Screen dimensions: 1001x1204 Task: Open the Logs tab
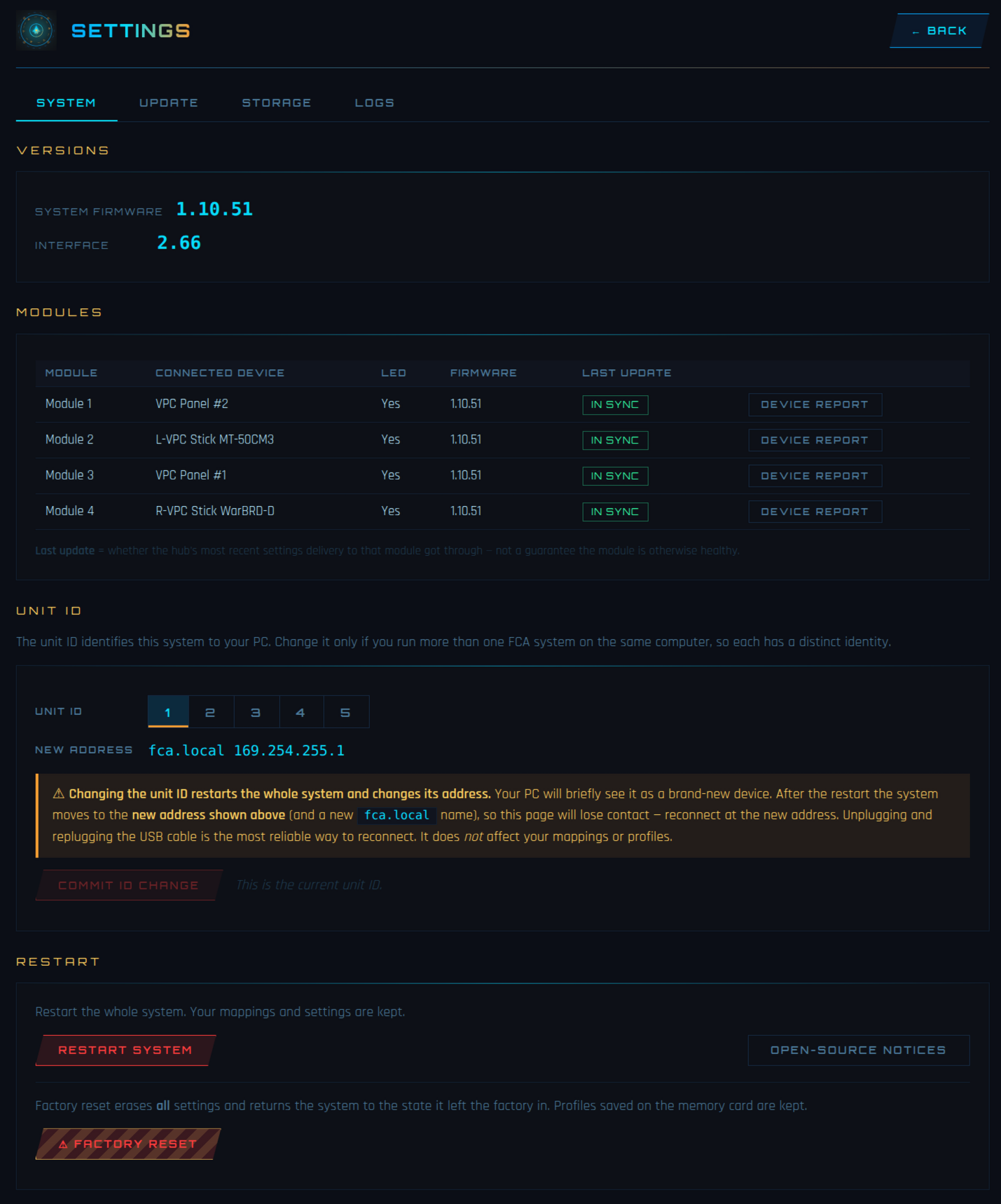pyautogui.click(x=375, y=103)
